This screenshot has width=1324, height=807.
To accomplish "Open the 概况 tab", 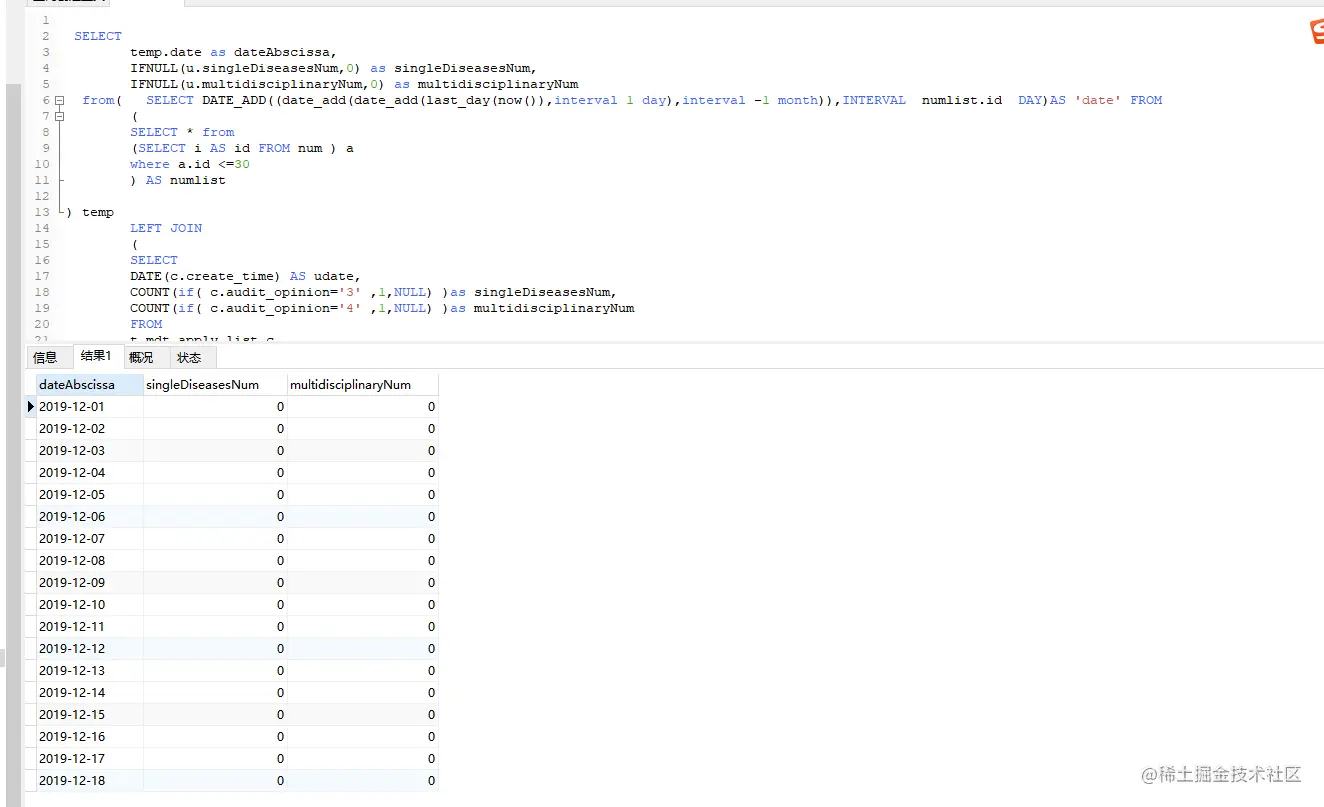I will (141, 356).
